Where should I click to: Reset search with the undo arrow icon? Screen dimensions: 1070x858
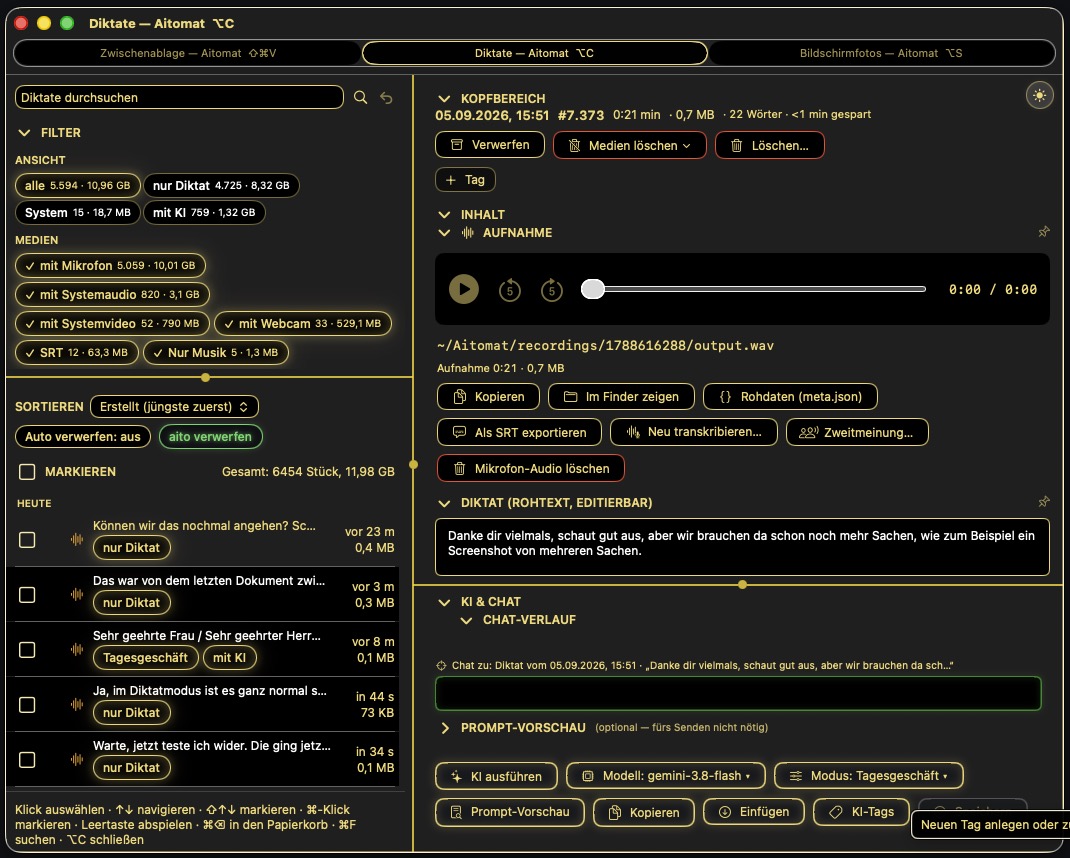click(386, 98)
